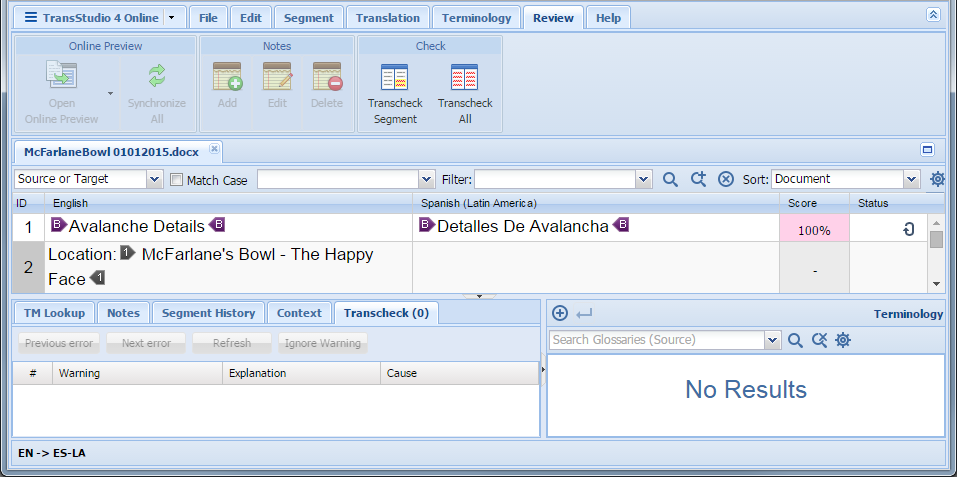The height and width of the screenshot is (477, 957).
Task: Expand the search text history dropdown
Action: pyautogui.click(x=427, y=179)
